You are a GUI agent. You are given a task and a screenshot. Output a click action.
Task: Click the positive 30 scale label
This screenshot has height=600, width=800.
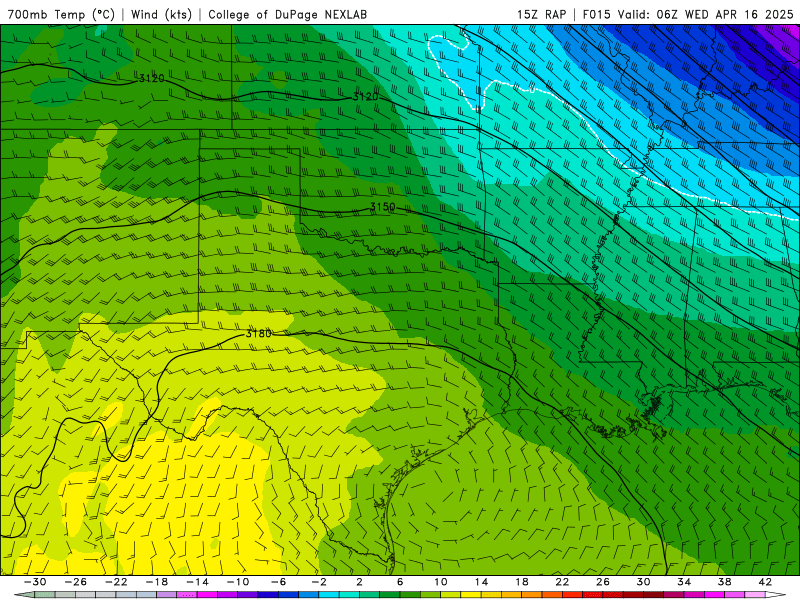pos(643,582)
